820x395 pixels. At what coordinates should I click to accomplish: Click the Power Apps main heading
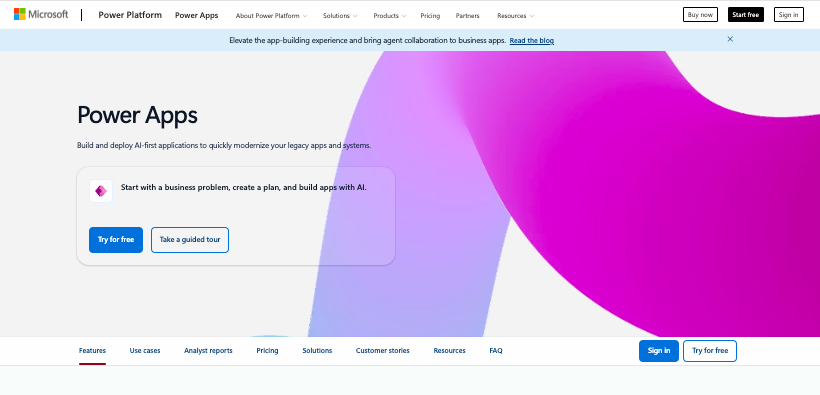(x=138, y=115)
